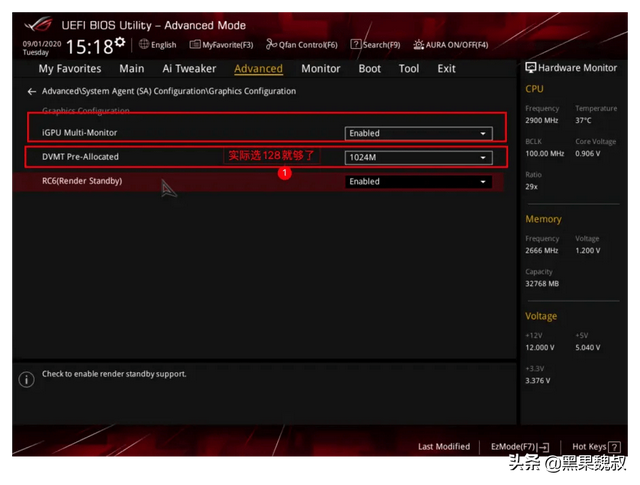Screen dimensions: 640x485
Task: Click Search(F9) label
Action: point(381,45)
